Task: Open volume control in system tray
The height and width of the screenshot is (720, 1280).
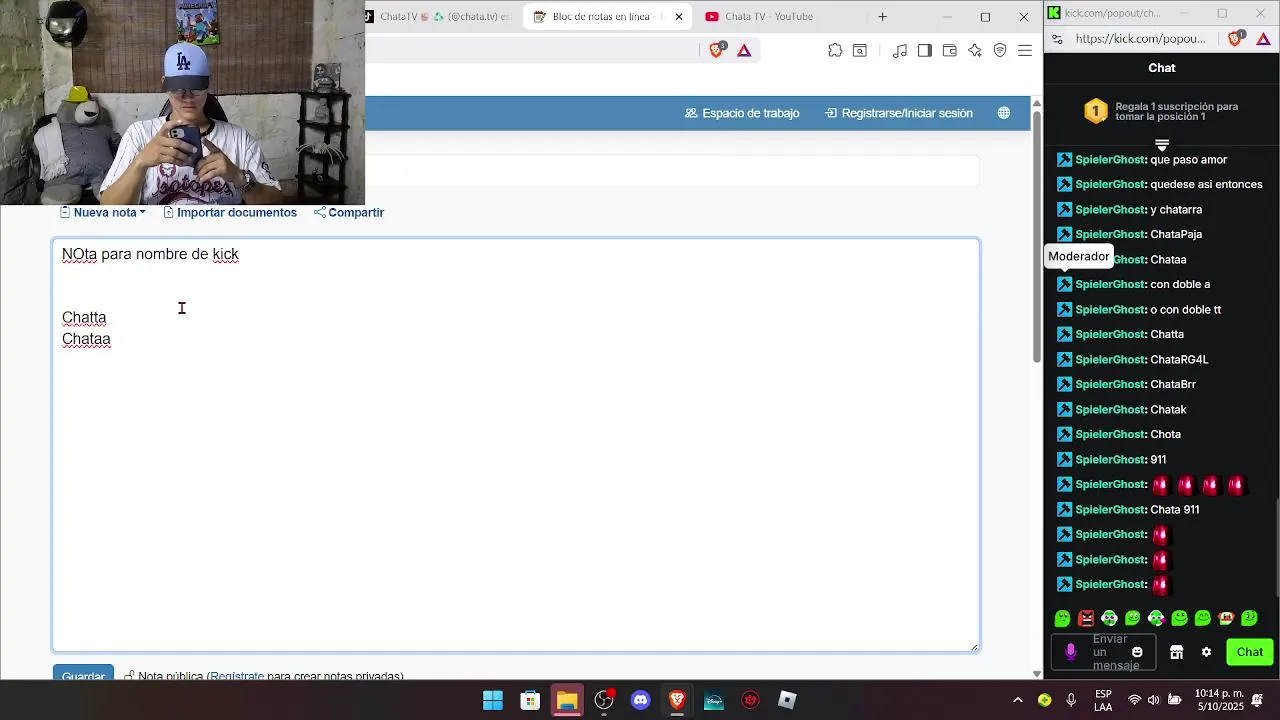Action: point(1153,700)
